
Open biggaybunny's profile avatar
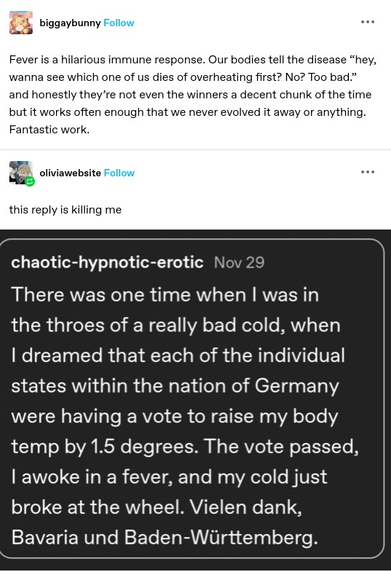[x=21, y=23]
